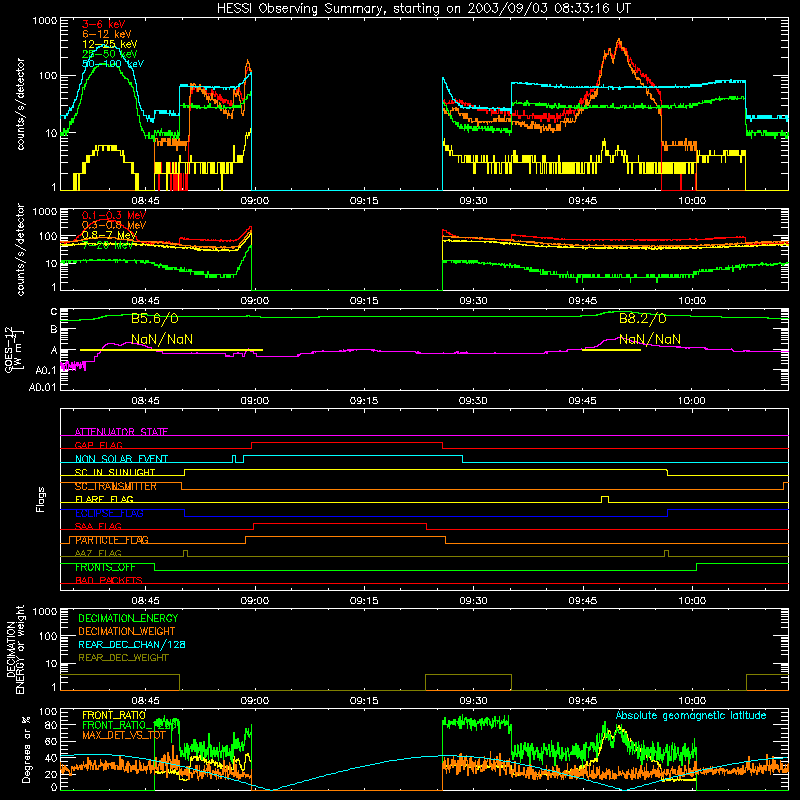The height and width of the screenshot is (800, 800).
Task: Click 09:45 tick label under the decimation panel
Action: pyautogui.click(x=583, y=701)
